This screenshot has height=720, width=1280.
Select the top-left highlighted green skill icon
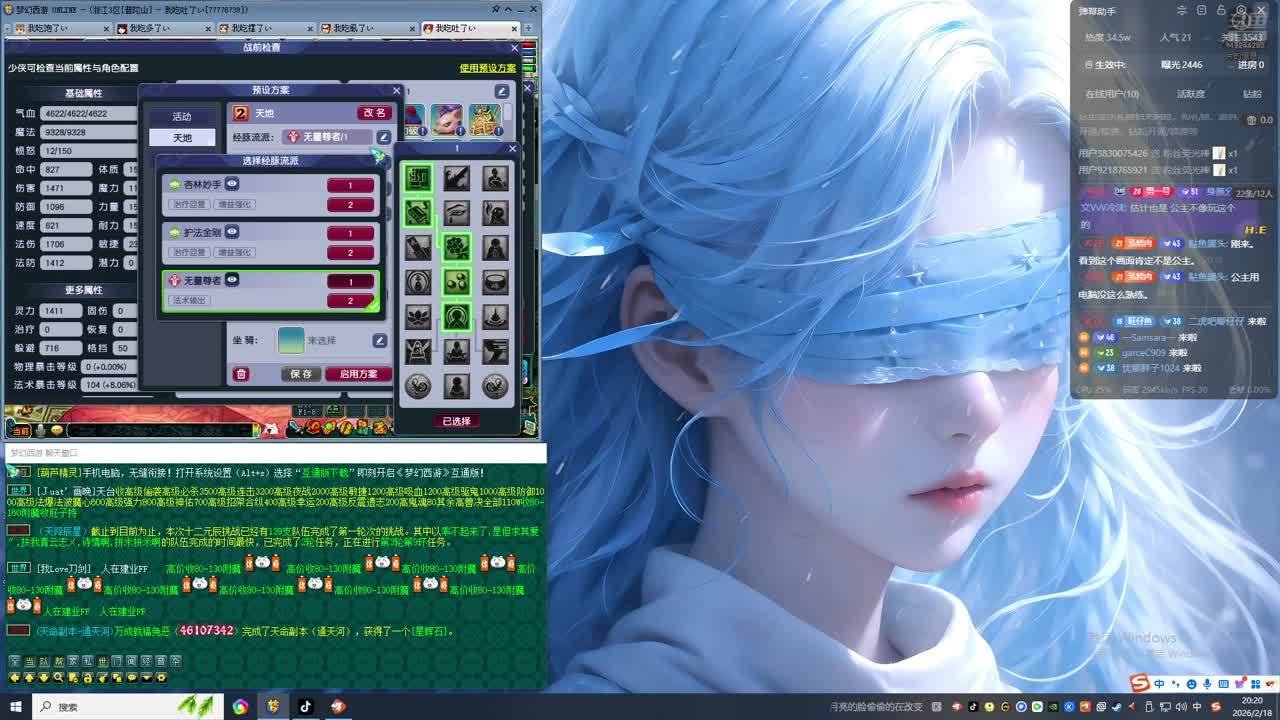[418, 178]
